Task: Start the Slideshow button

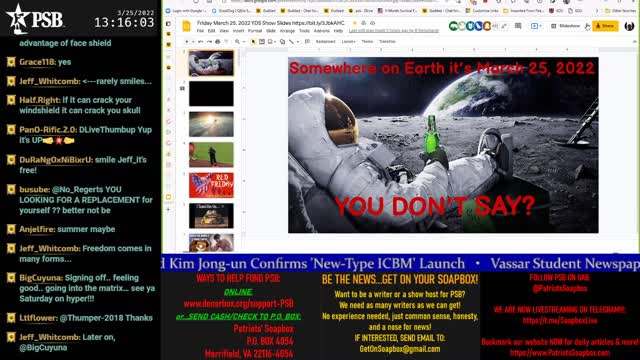Action: click(x=565, y=26)
